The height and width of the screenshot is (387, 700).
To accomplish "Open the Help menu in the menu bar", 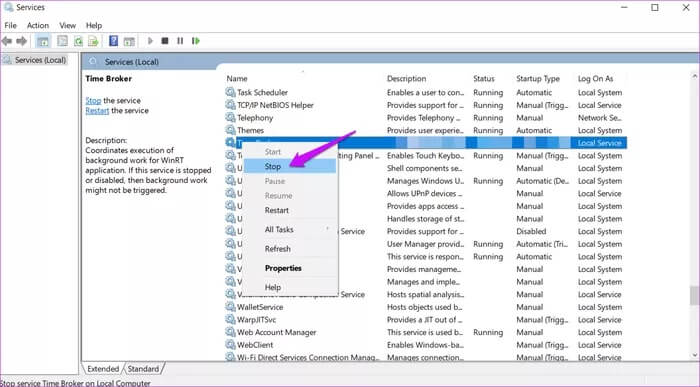I will point(94,25).
